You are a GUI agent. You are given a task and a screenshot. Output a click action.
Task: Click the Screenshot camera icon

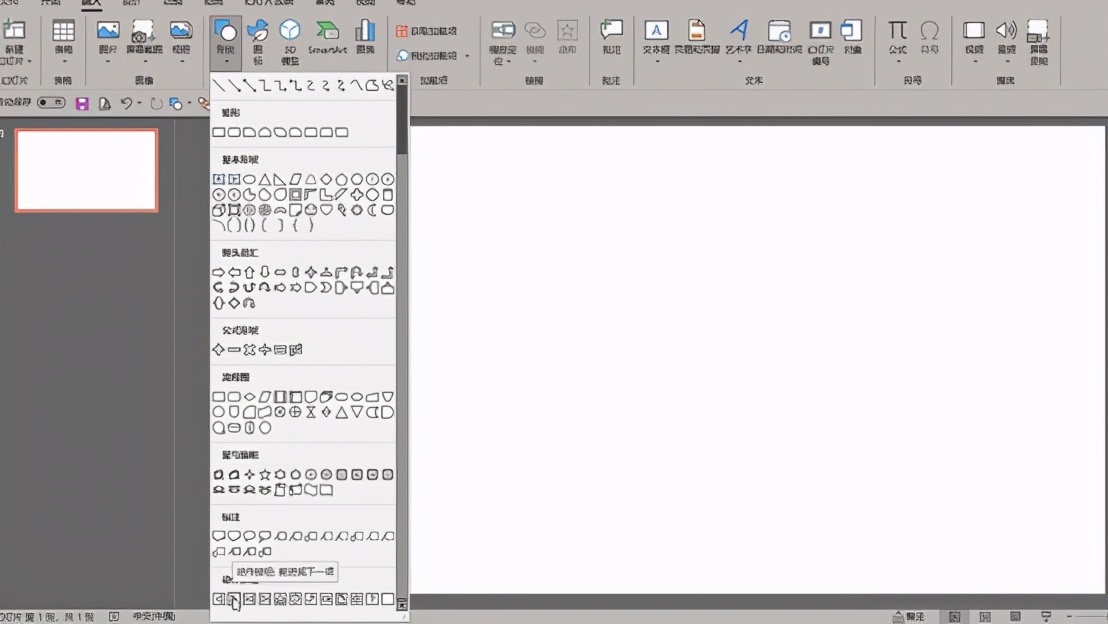(x=143, y=31)
